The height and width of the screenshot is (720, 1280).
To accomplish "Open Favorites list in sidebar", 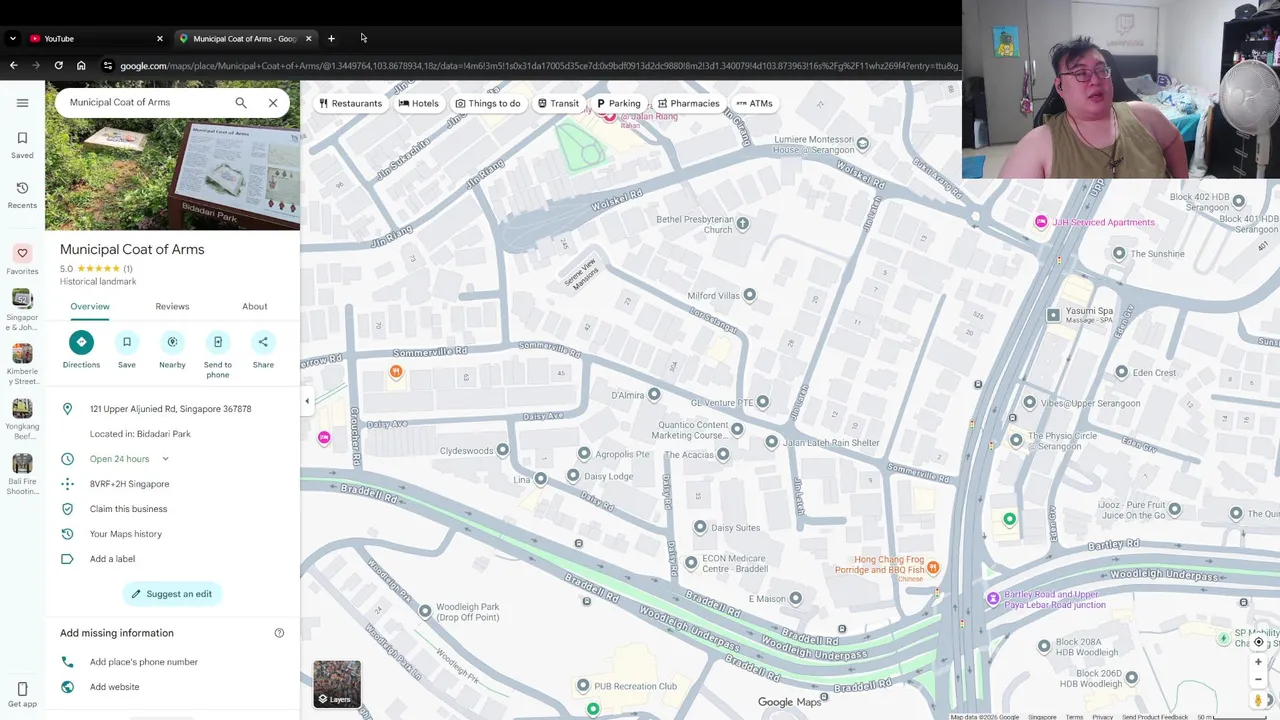I will pyautogui.click(x=22, y=260).
